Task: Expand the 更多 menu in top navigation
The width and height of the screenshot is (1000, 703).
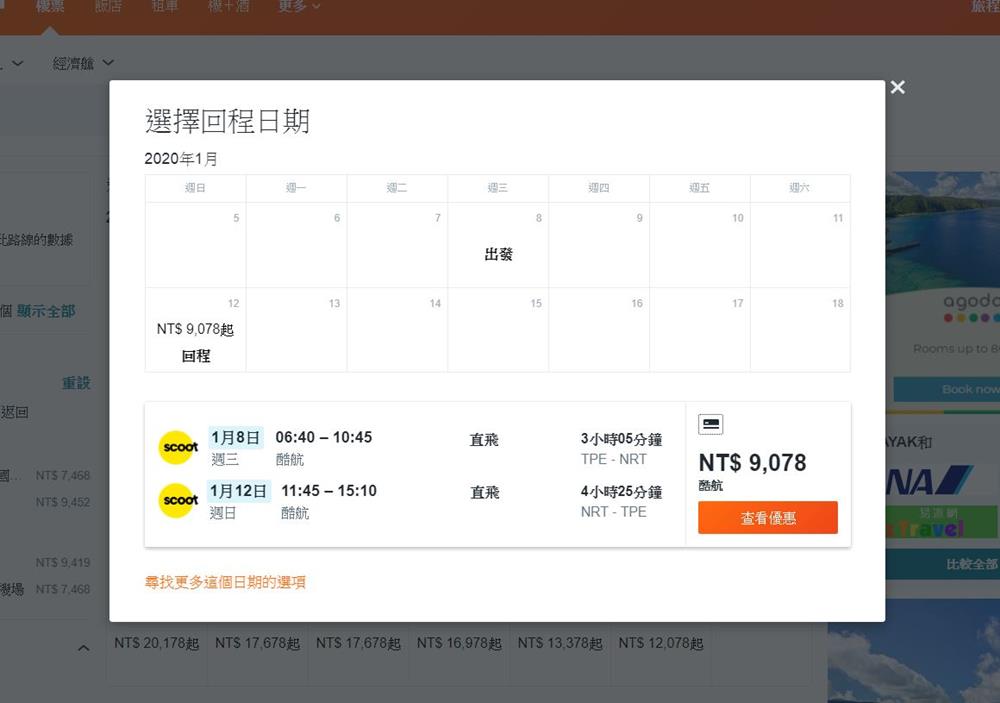Action: tap(299, 7)
